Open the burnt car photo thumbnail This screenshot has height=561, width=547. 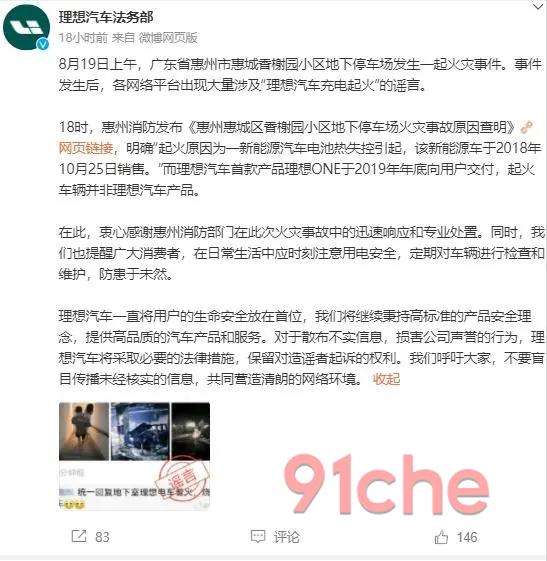(140, 431)
